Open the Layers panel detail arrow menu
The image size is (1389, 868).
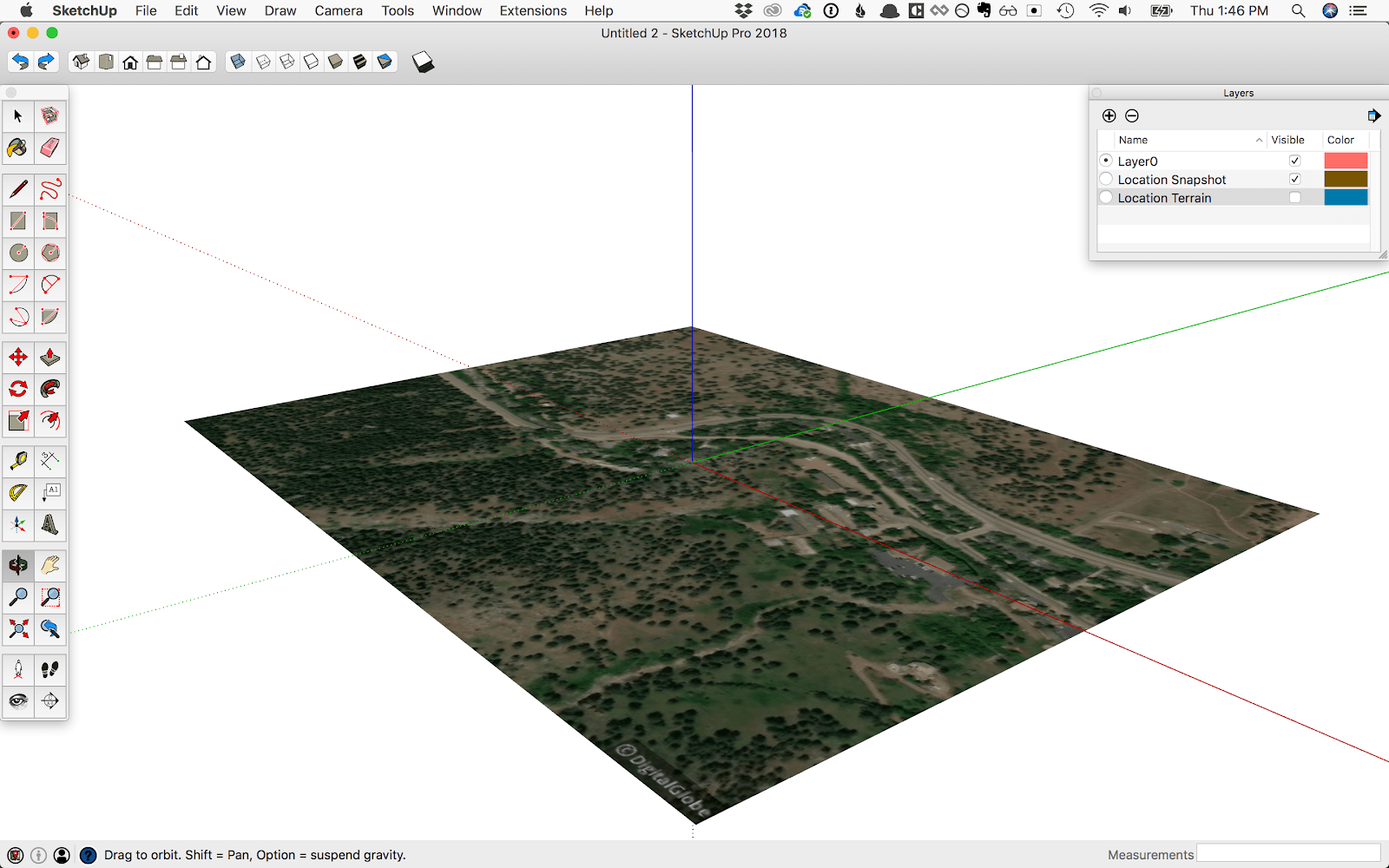(x=1374, y=115)
